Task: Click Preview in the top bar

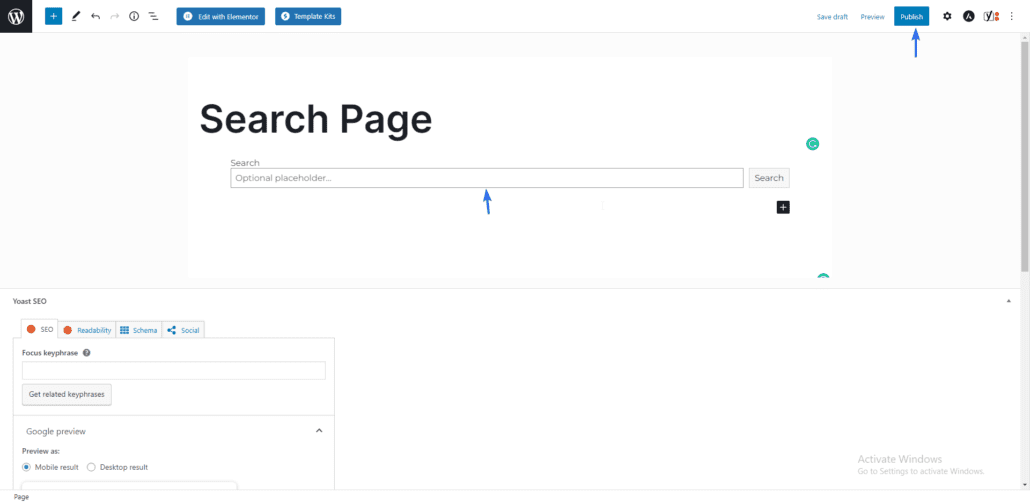Action: (x=872, y=17)
